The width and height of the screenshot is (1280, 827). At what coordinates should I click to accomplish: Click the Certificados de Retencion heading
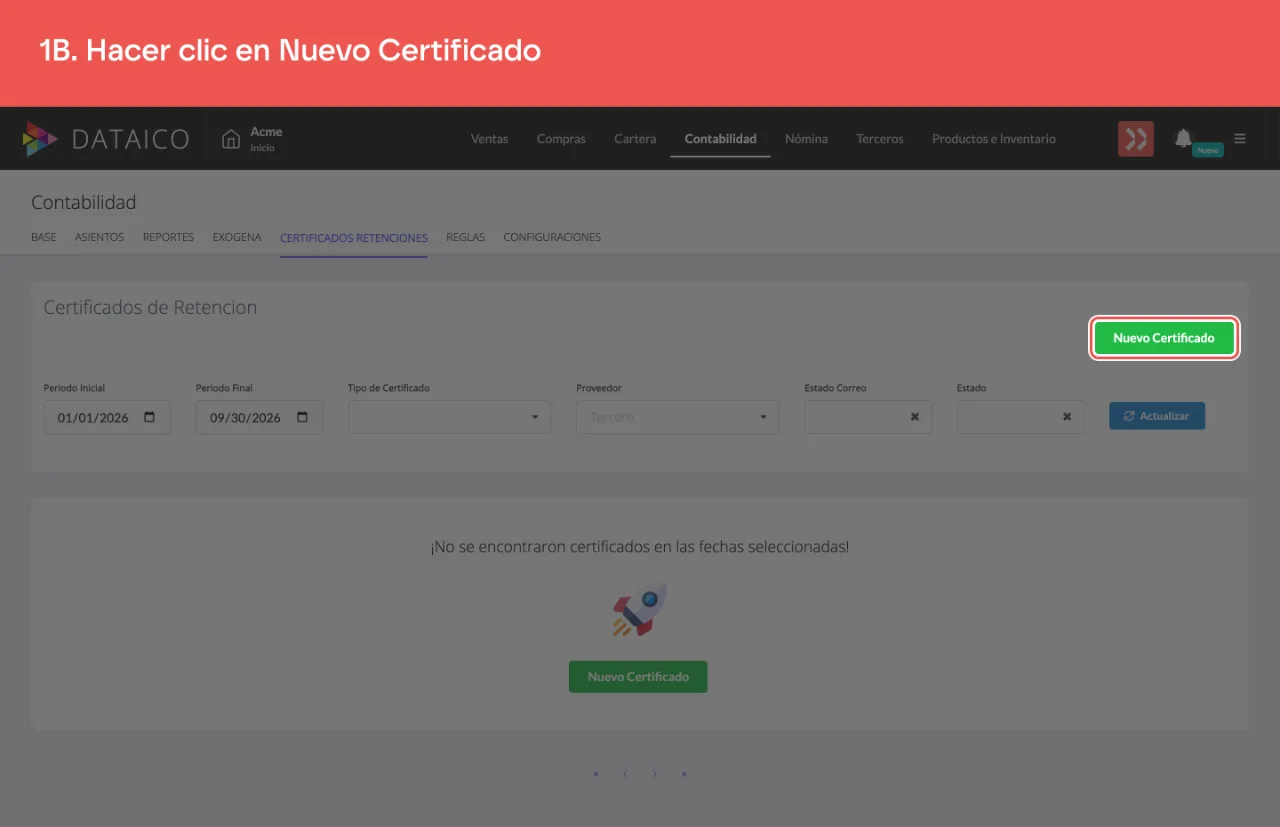[150, 308]
